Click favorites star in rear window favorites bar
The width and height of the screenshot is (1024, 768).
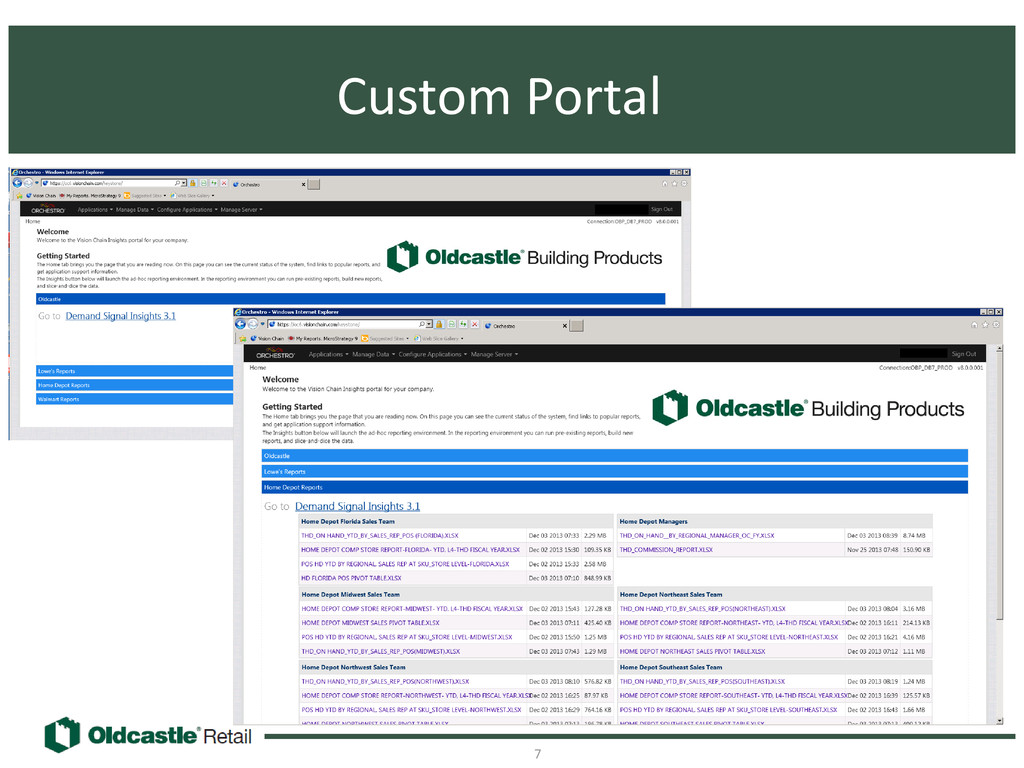point(20,195)
